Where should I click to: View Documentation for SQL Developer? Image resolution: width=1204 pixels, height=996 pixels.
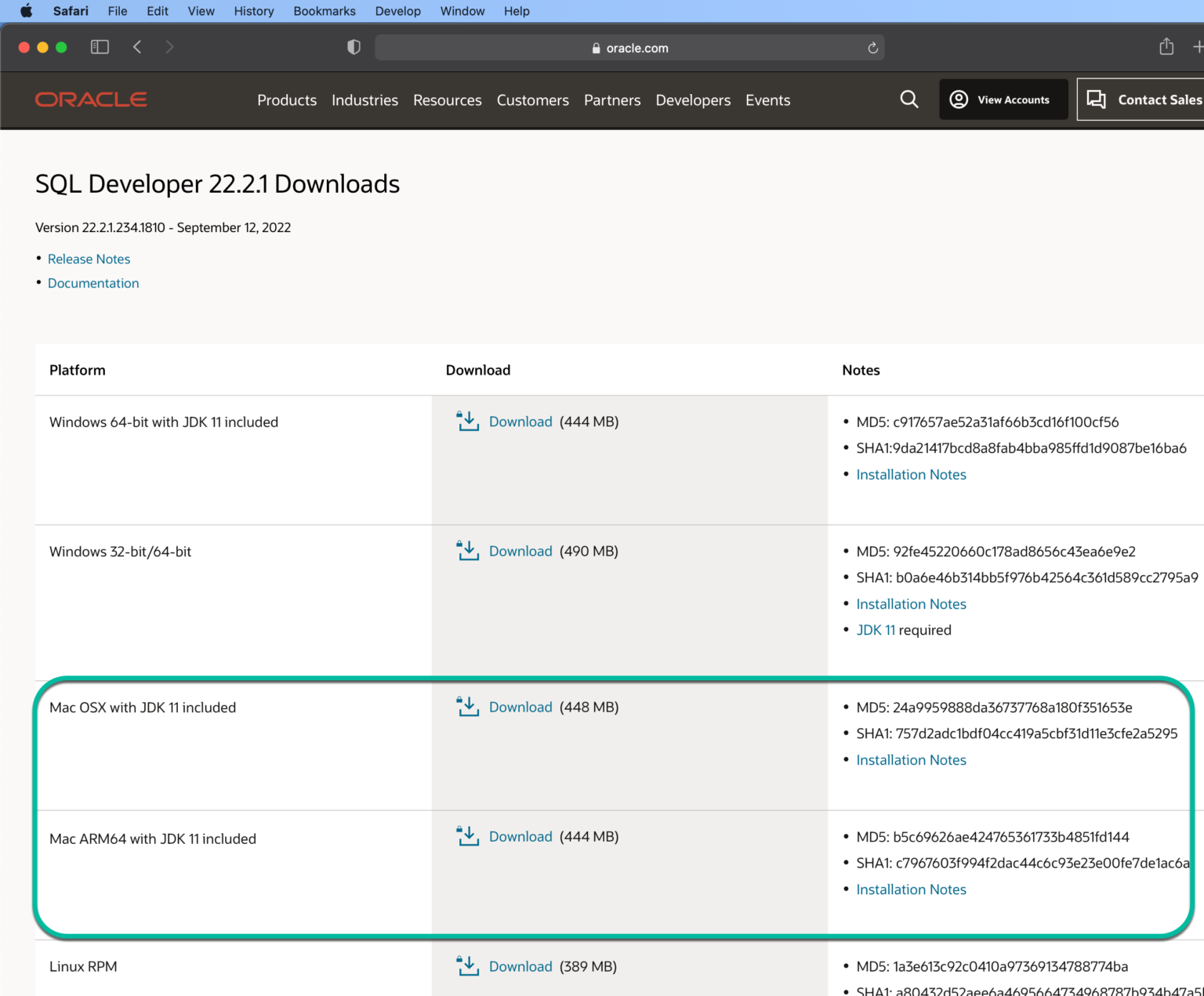(x=93, y=283)
